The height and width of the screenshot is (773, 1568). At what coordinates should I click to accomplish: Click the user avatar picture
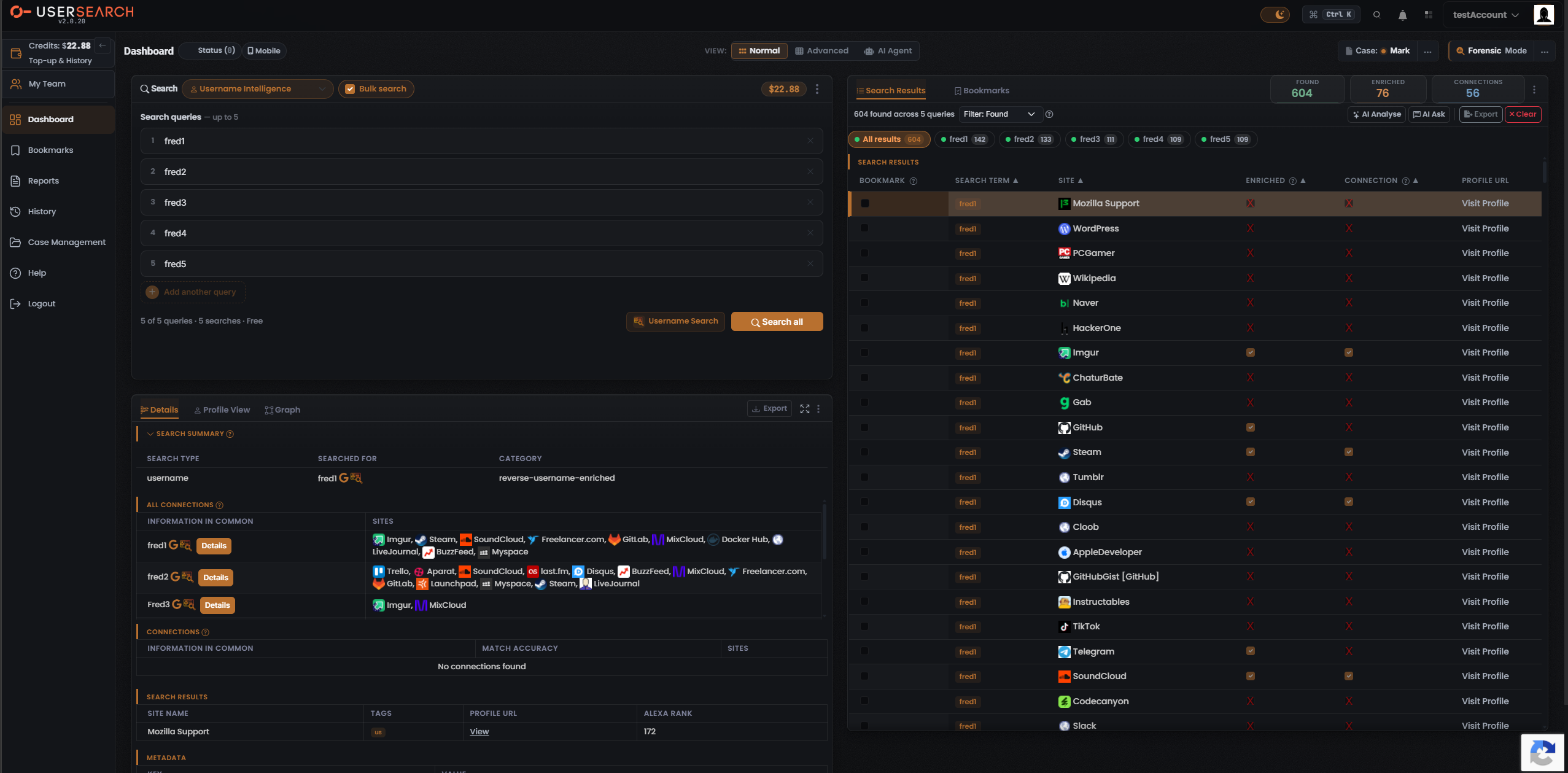click(x=1543, y=15)
